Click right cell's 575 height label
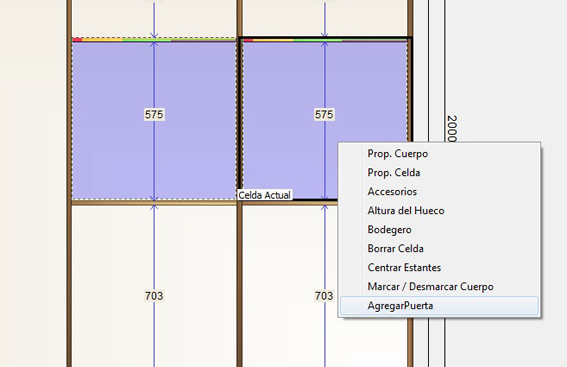 (324, 115)
